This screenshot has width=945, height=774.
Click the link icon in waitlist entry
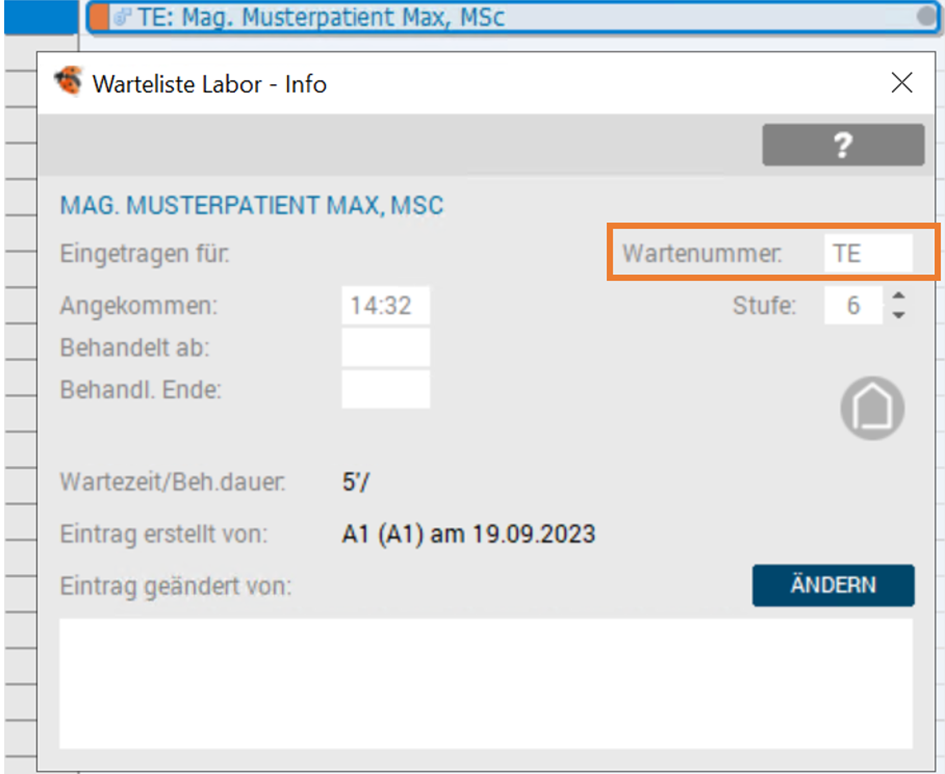(122, 17)
